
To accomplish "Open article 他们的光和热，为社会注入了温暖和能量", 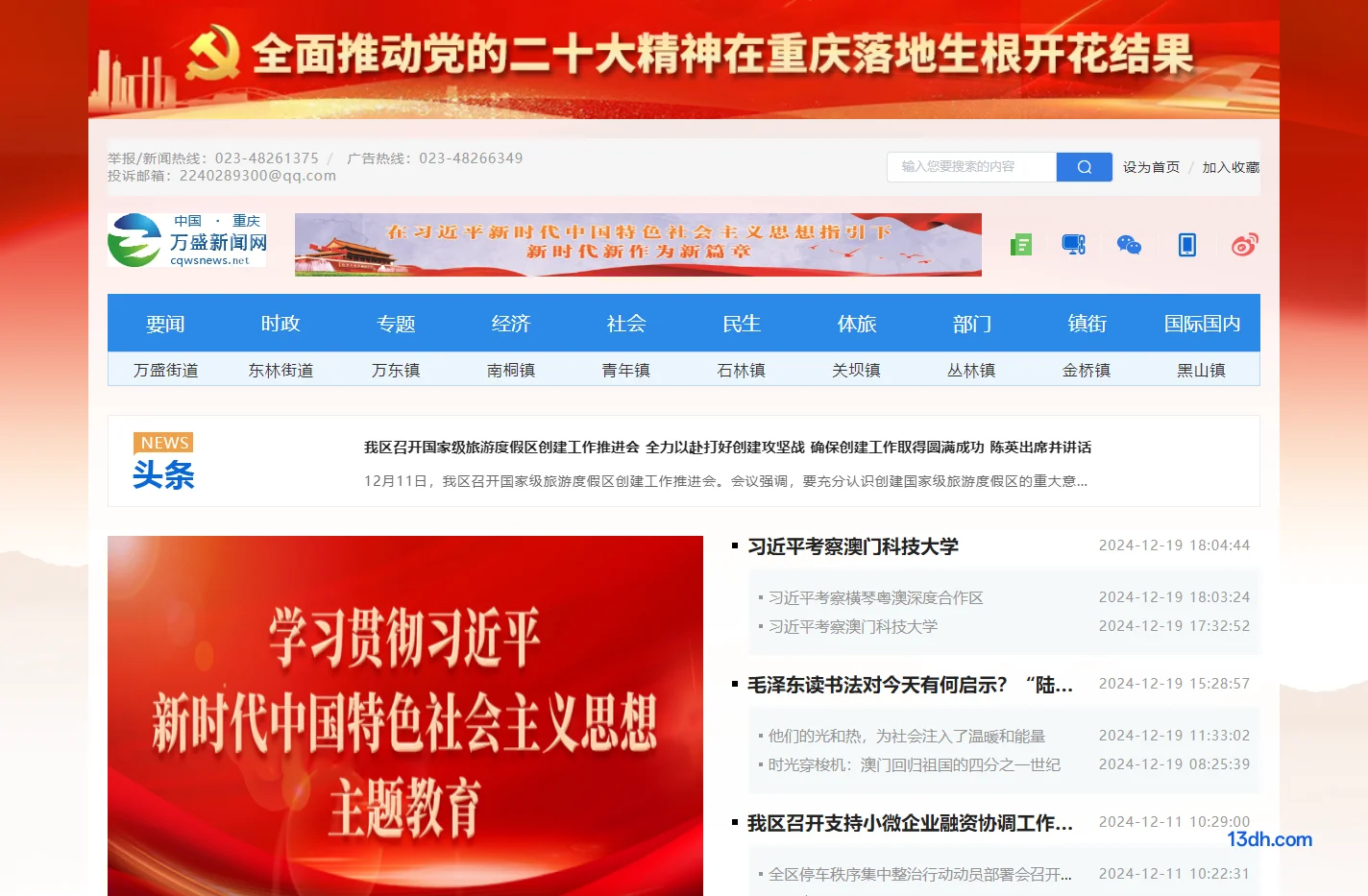I will [907, 736].
